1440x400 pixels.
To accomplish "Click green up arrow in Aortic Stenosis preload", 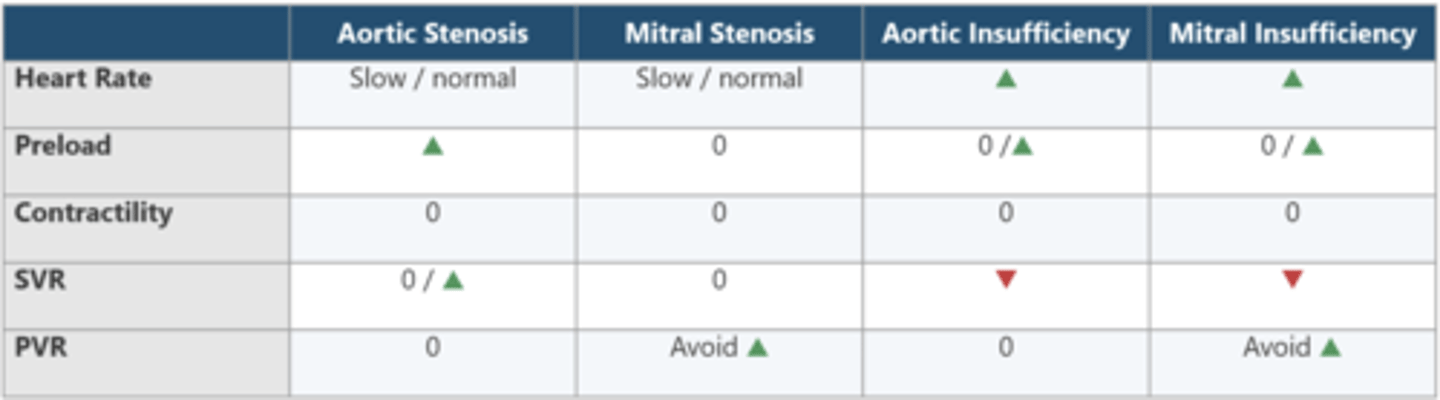I will [432, 146].
